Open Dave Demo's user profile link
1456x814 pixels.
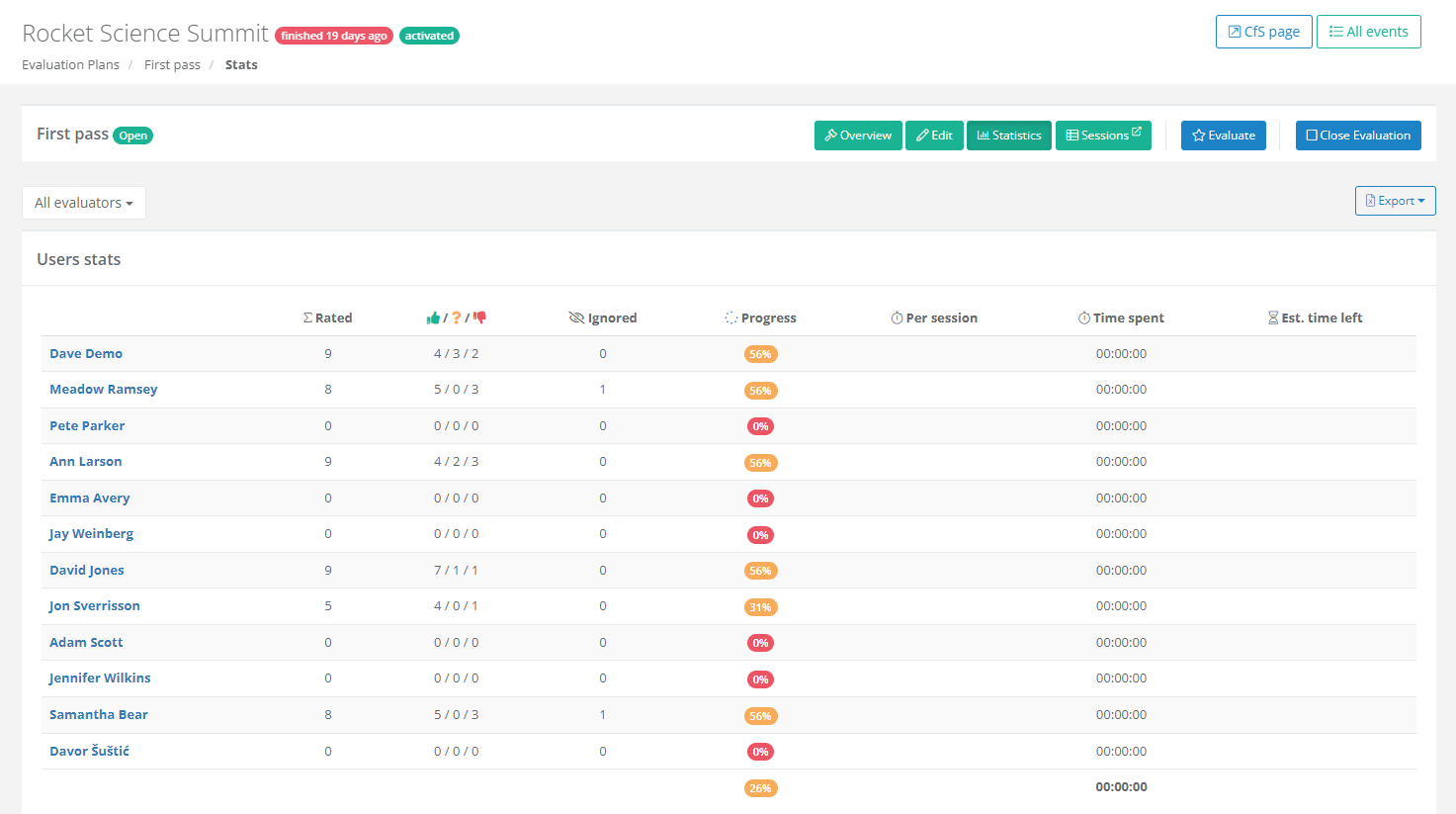86,353
